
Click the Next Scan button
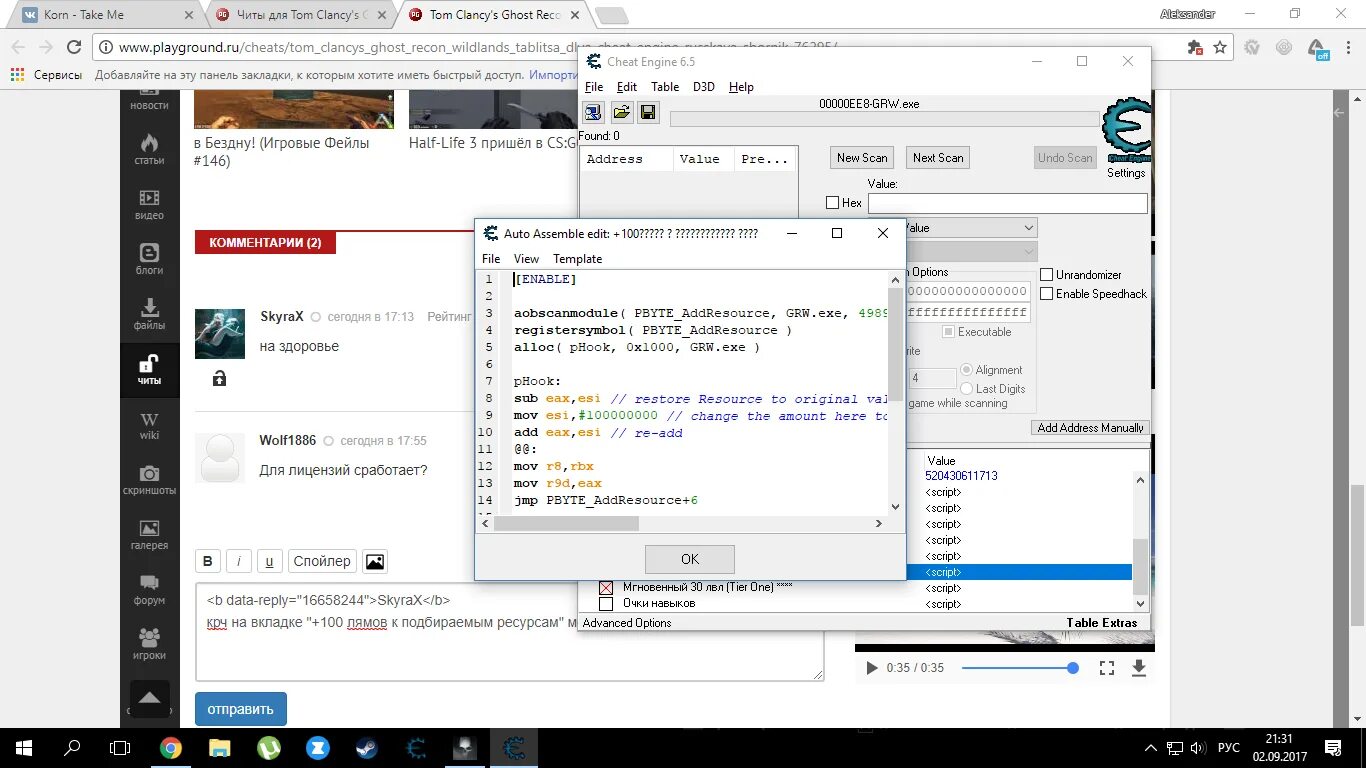click(938, 158)
